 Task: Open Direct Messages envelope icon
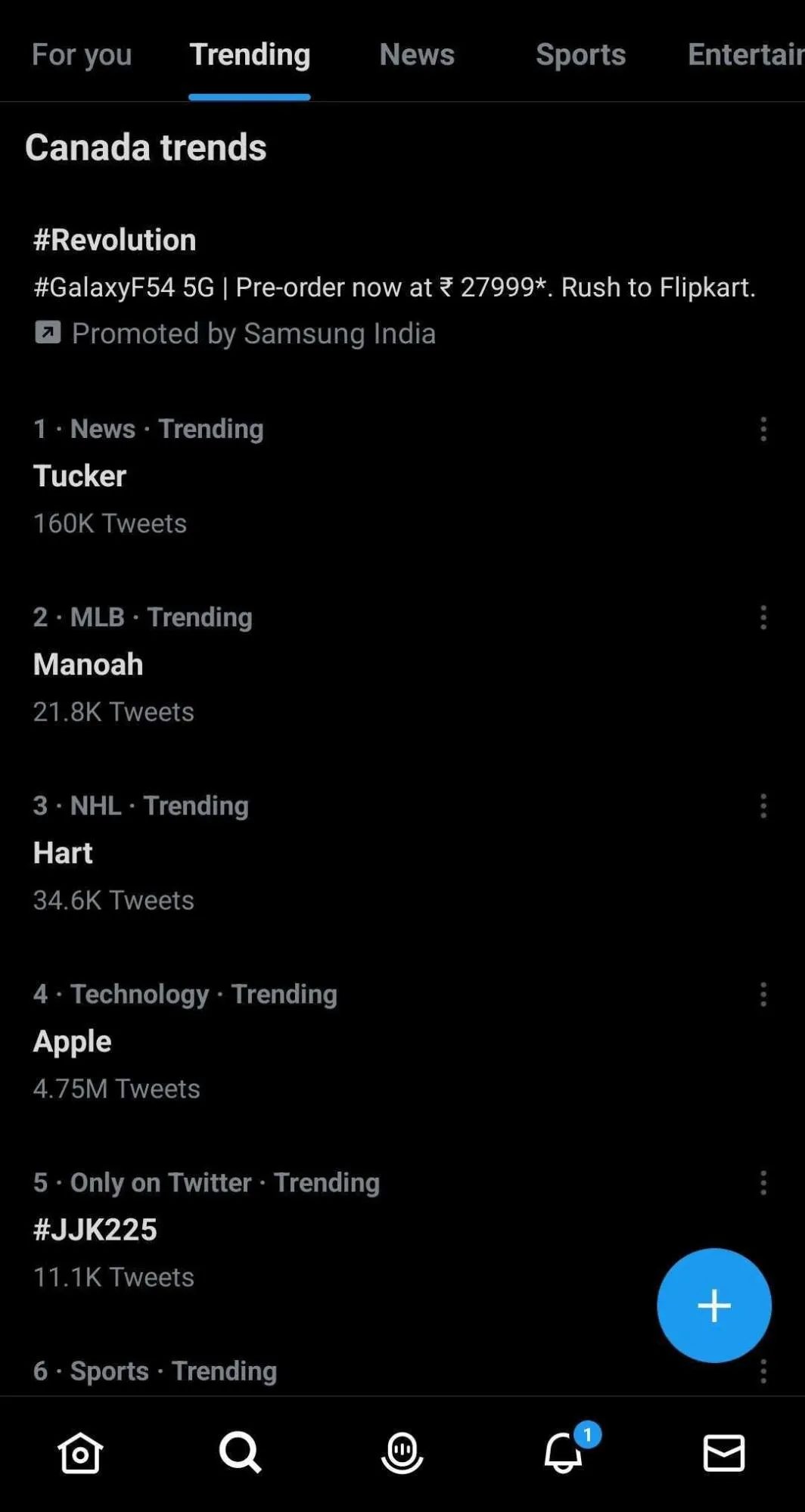tap(724, 1453)
